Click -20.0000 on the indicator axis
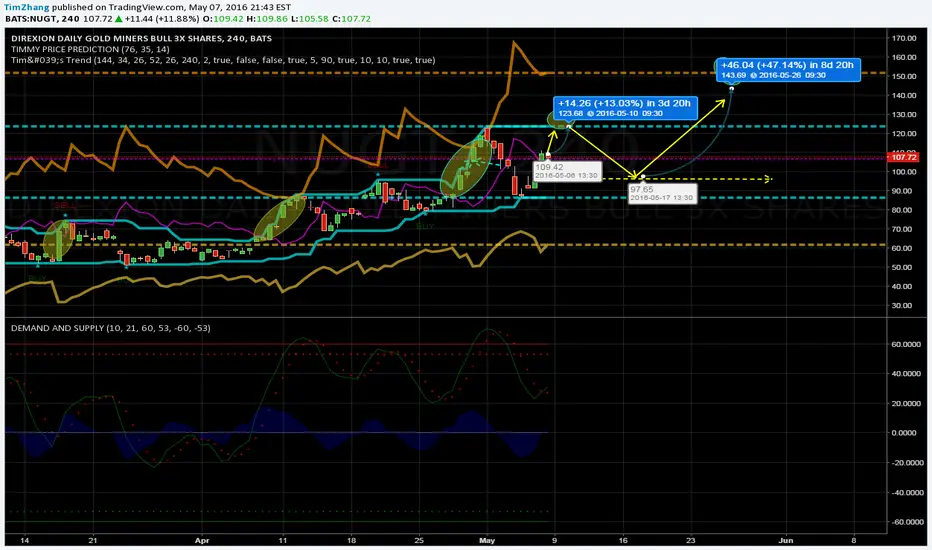Image resolution: width=932 pixels, height=550 pixels. (906, 463)
